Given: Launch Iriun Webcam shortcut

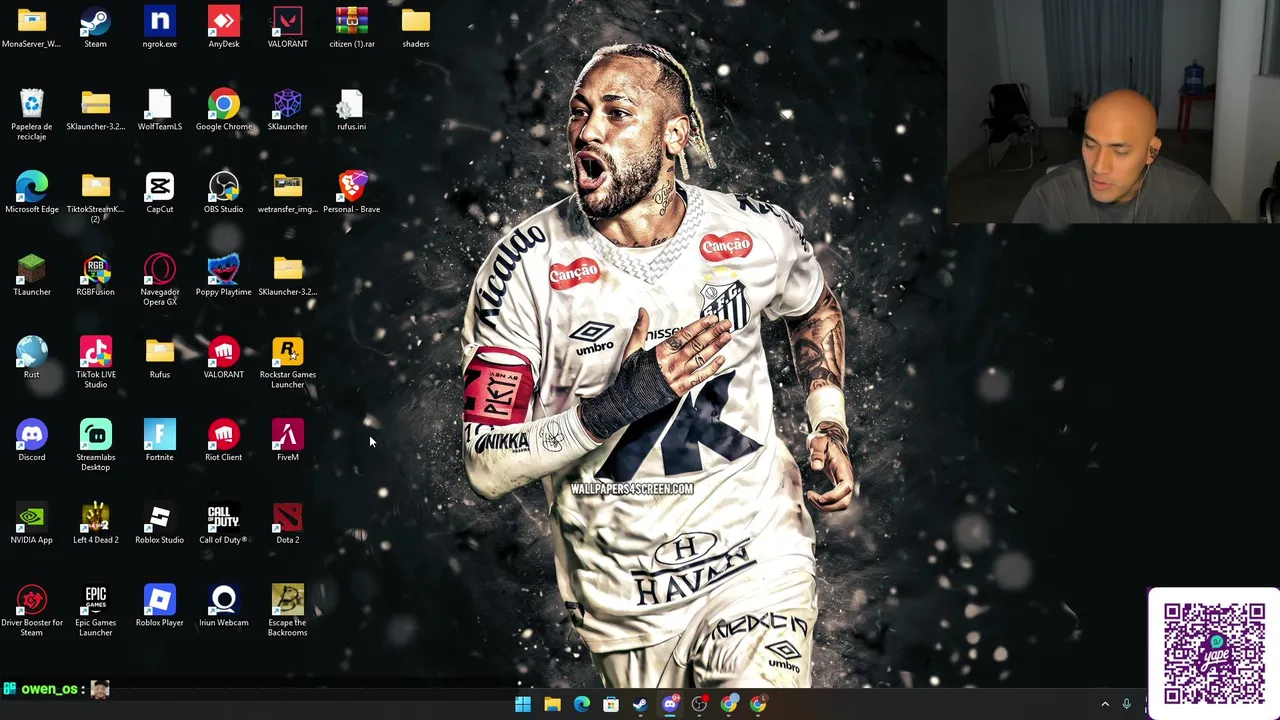Looking at the screenshot, I should (223, 606).
